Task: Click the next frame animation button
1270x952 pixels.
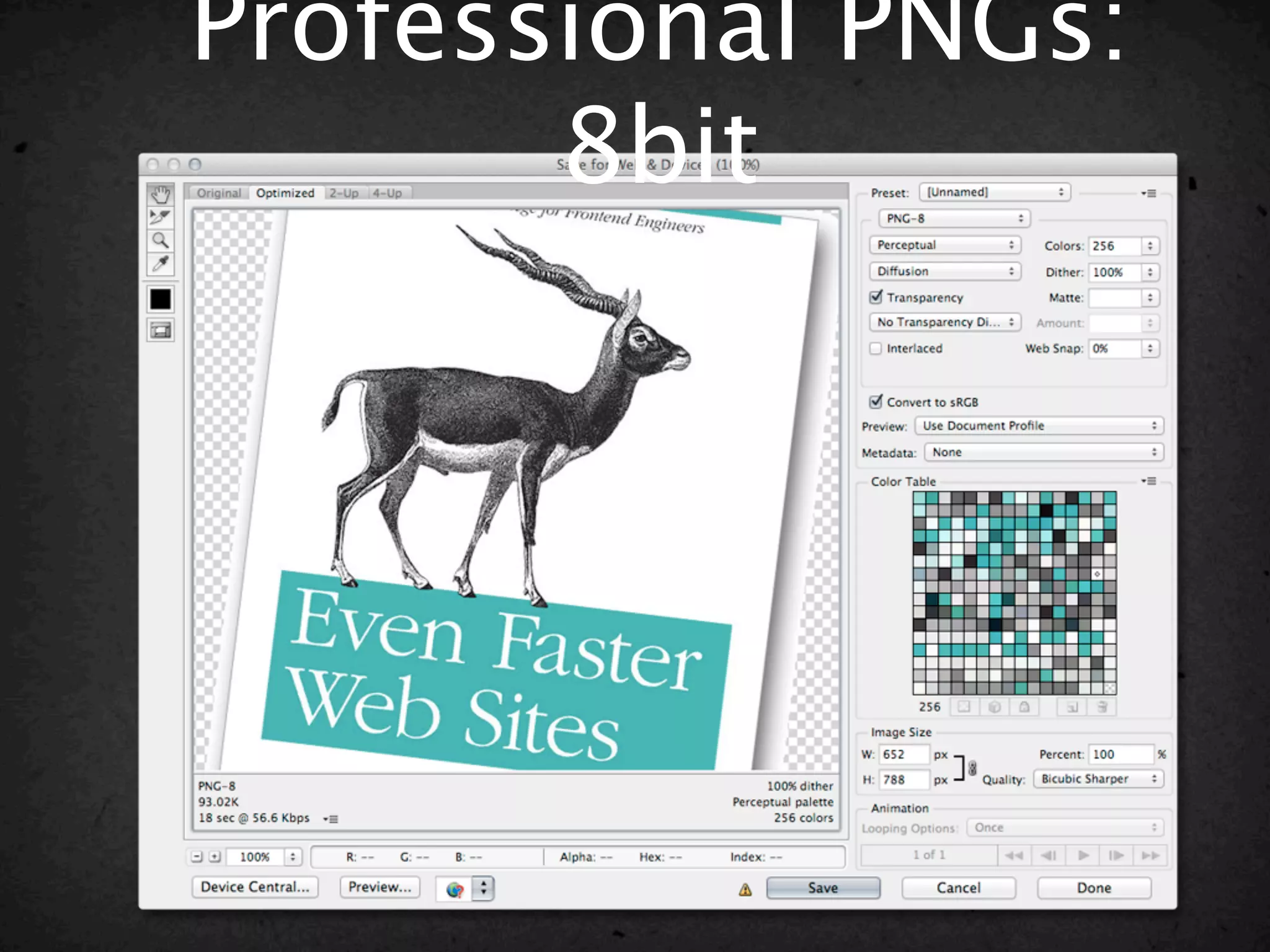Action: (1116, 855)
